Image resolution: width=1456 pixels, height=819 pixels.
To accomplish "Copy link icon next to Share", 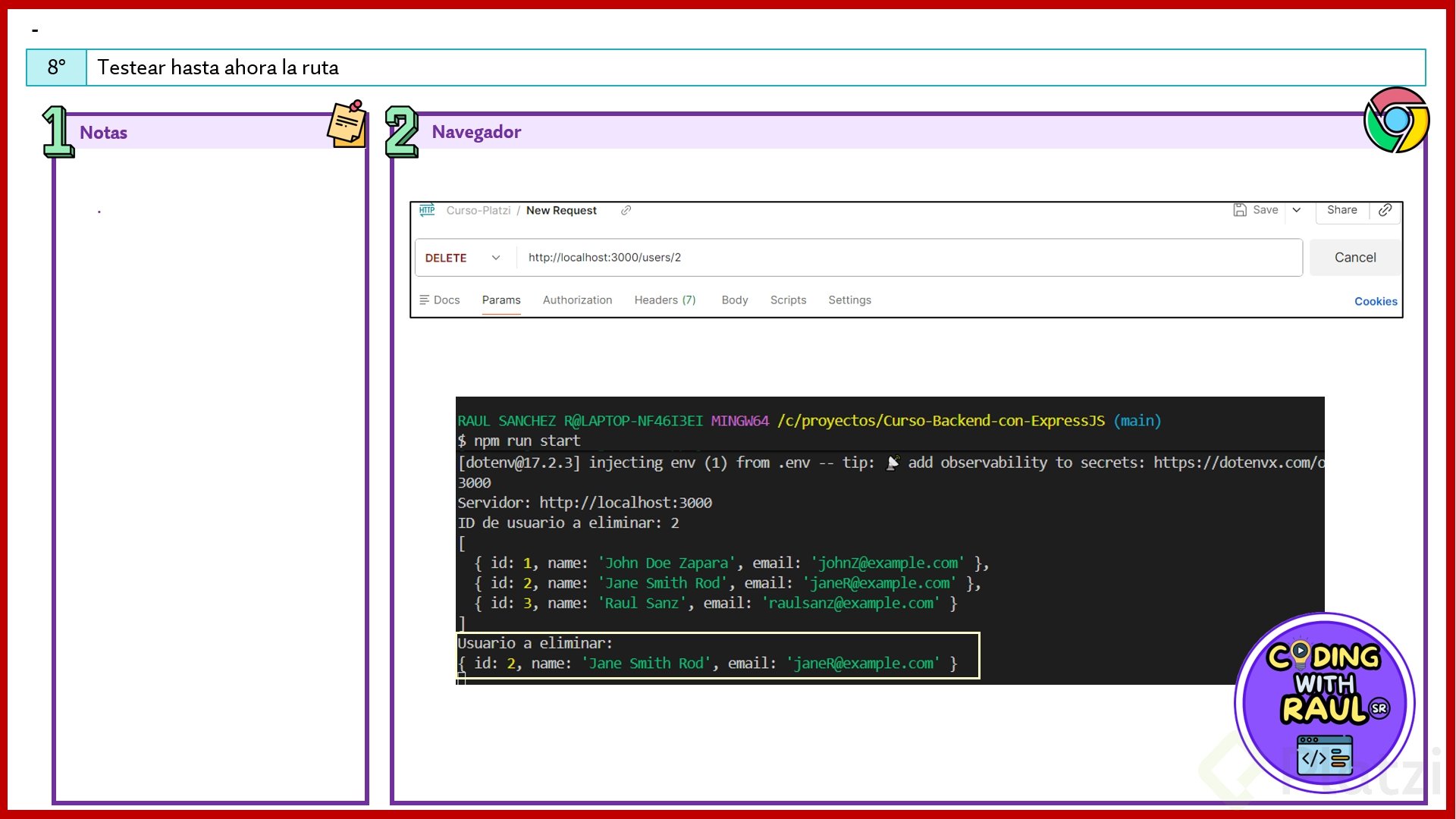I will coord(1385,210).
